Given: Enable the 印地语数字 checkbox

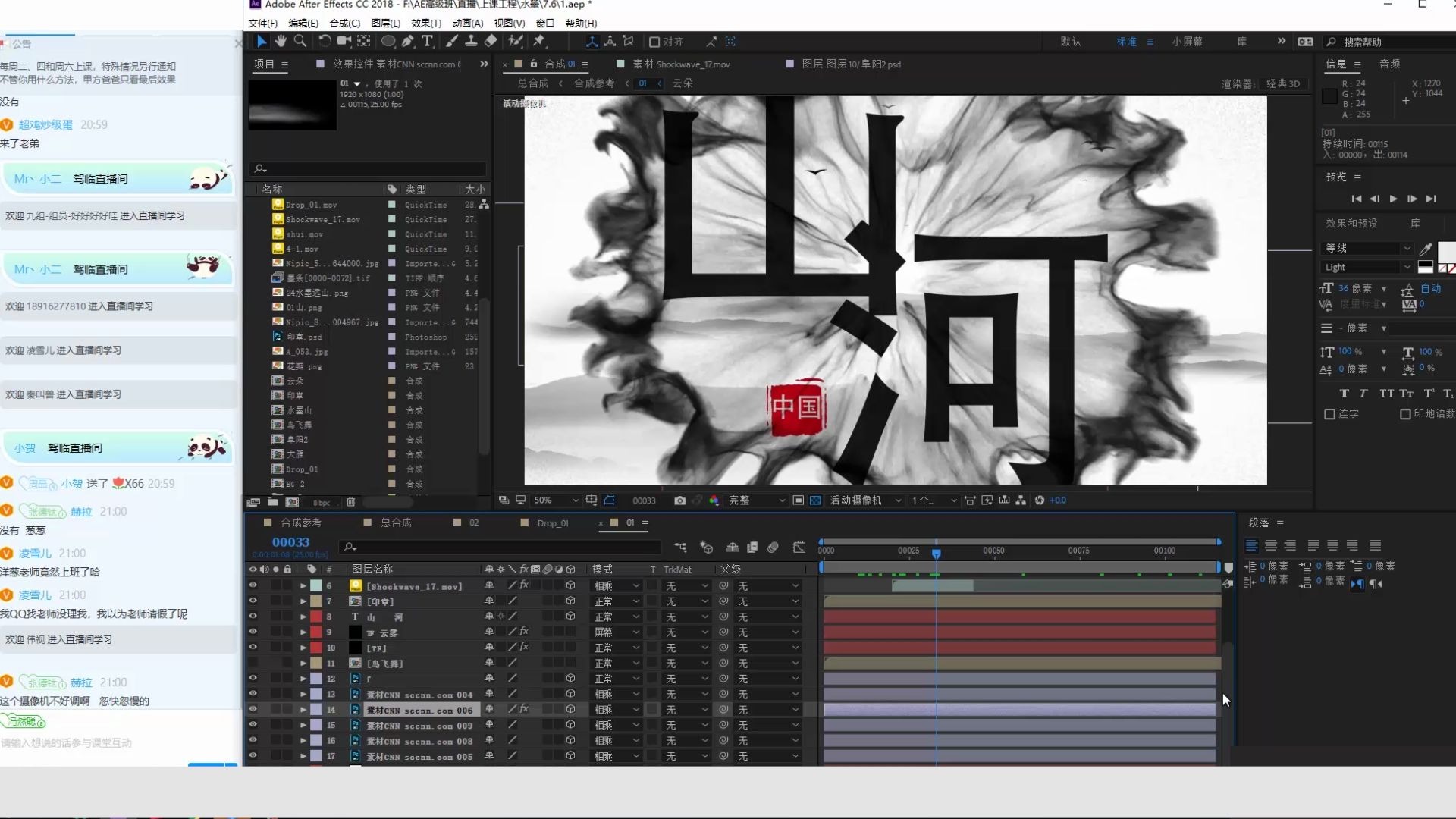Looking at the screenshot, I should 1405,414.
